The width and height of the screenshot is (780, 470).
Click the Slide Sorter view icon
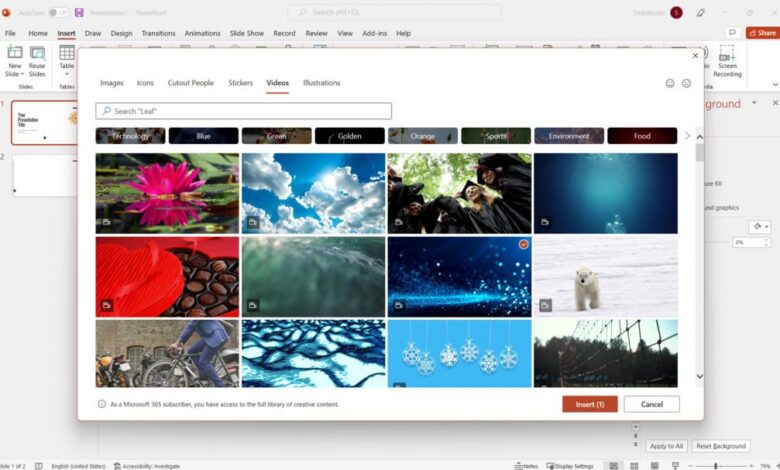634,466
